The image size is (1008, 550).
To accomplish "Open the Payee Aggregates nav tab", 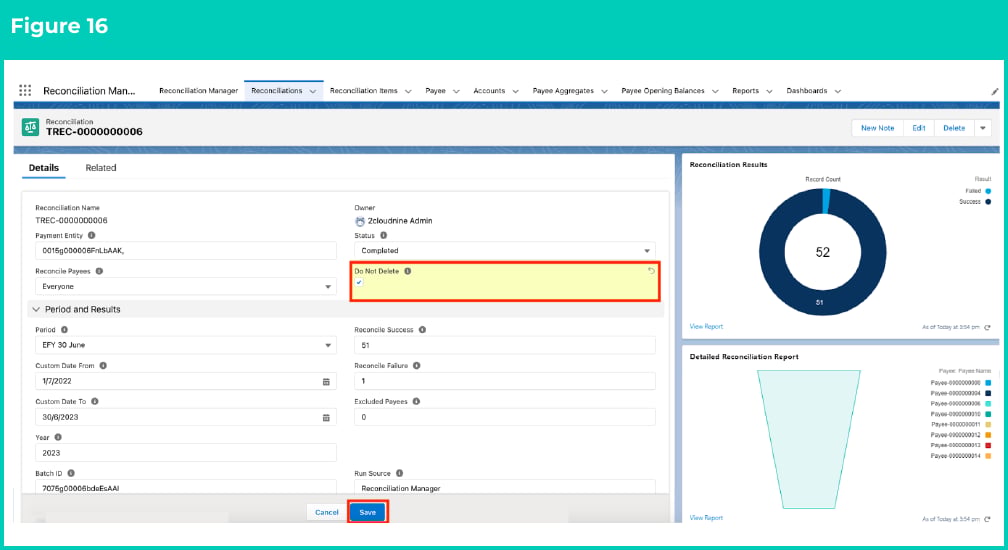I will pyautogui.click(x=563, y=91).
